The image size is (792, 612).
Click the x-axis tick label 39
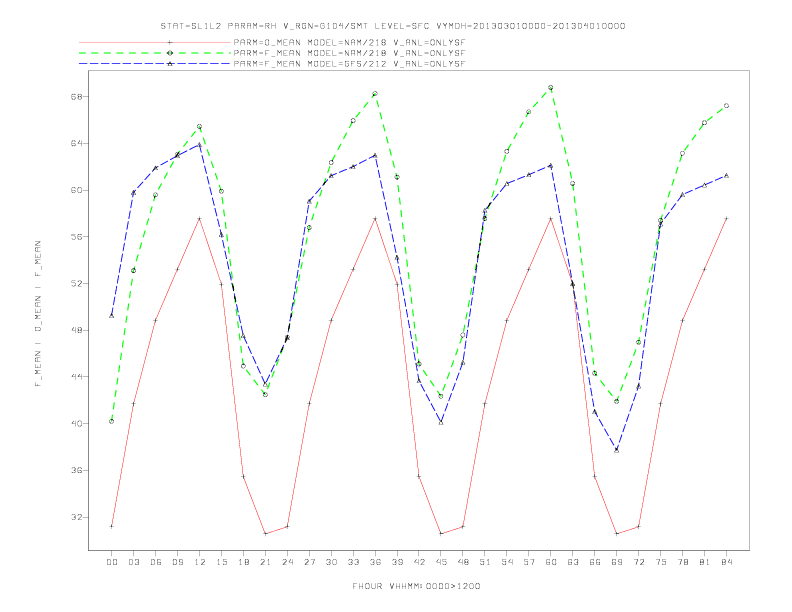pyautogui.click(x=397, y=562)
